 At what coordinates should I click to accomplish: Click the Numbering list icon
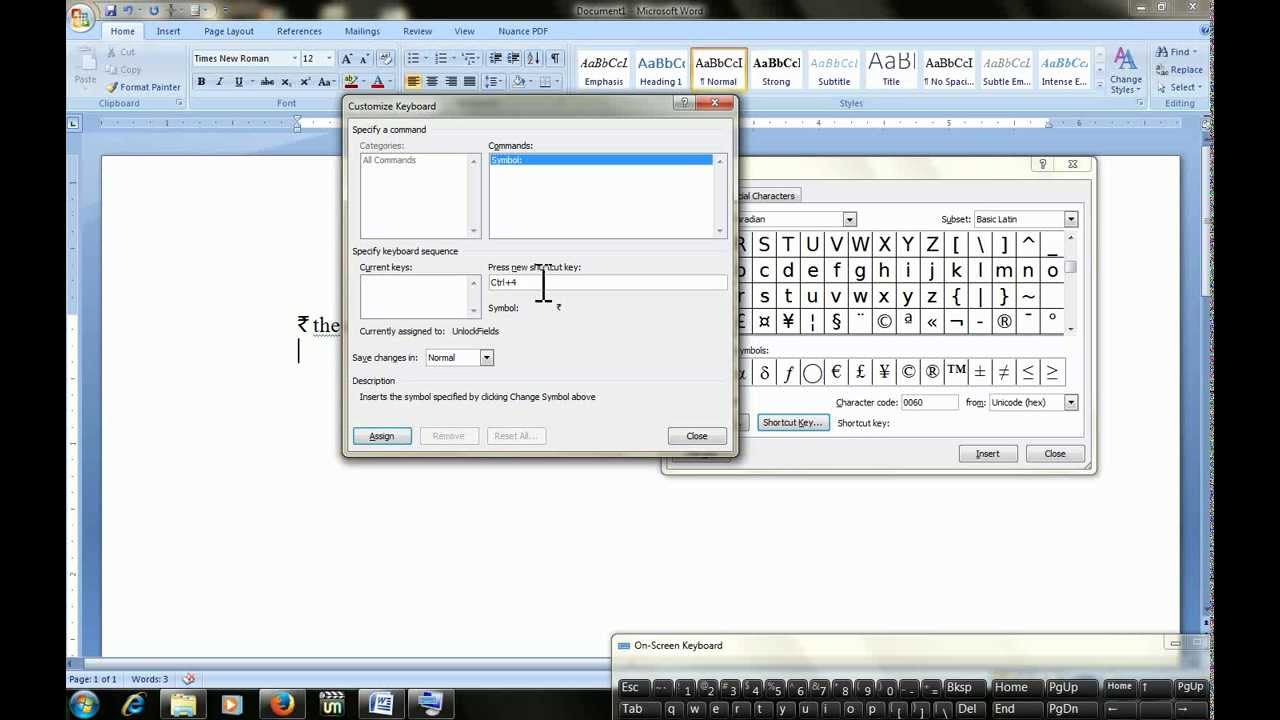click(x=443, y=59)
